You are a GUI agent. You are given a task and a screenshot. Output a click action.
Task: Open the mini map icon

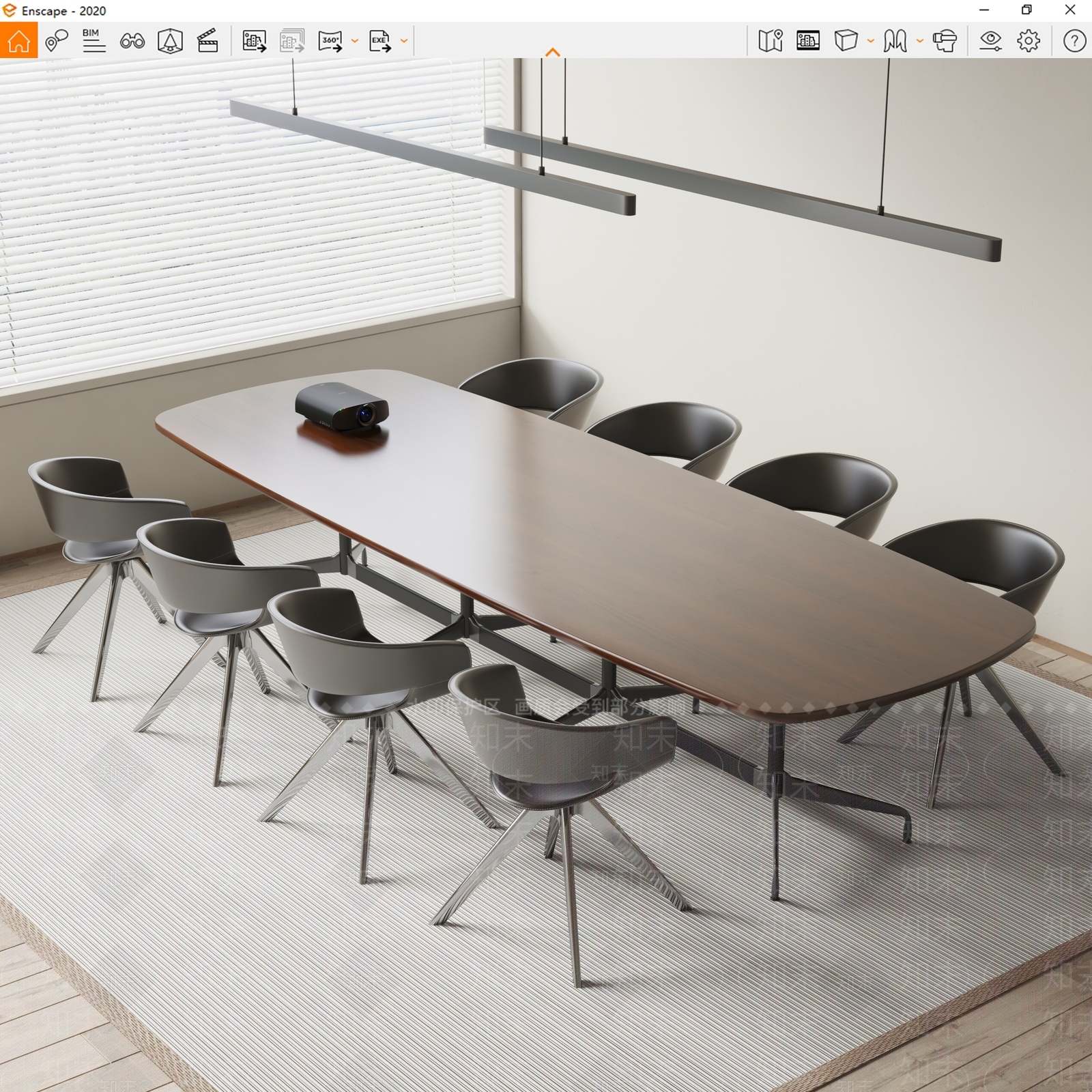pyautogui.click(x=771, y=41)
